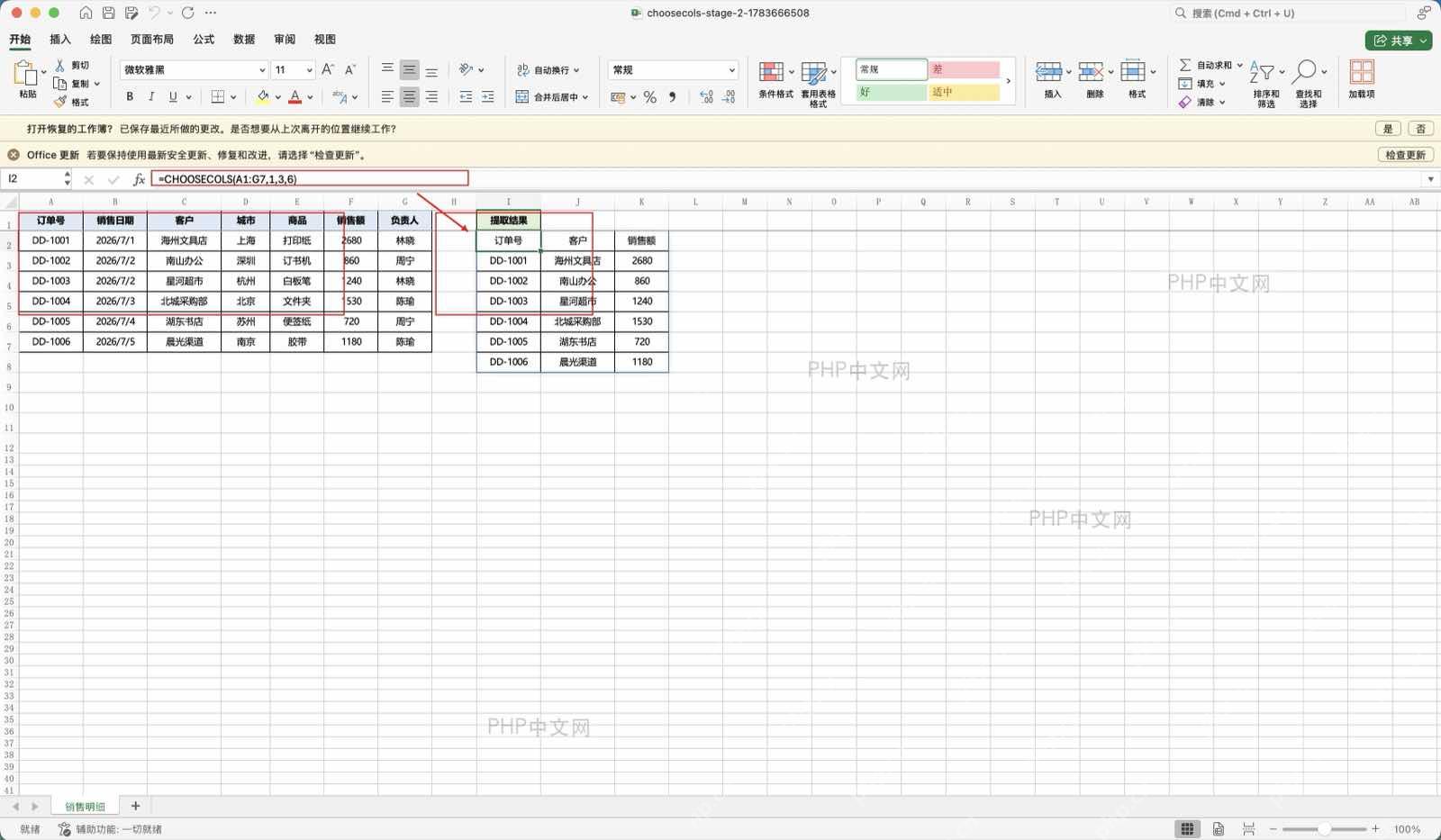The image size is (1441, 840).
Task: Save the workbook from title bar
Action: (108, 13)
